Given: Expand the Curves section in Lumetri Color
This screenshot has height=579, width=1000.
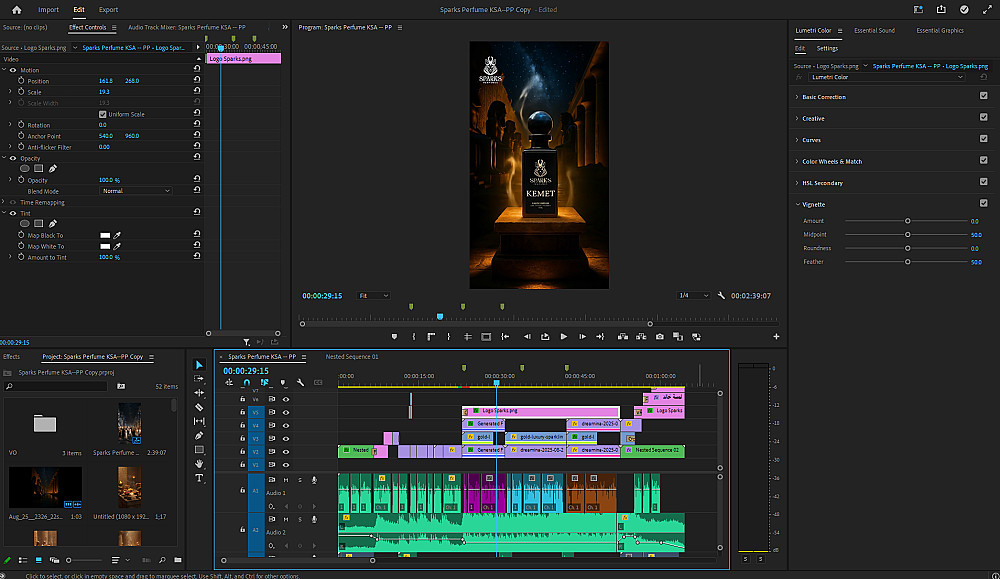Looking at the screenshot, I should pos(811,140).
